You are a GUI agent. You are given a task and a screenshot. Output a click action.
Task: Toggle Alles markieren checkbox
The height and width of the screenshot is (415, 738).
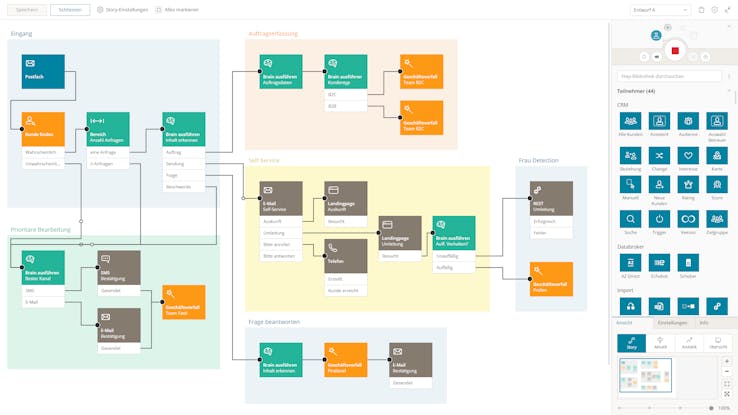(160, 9)
